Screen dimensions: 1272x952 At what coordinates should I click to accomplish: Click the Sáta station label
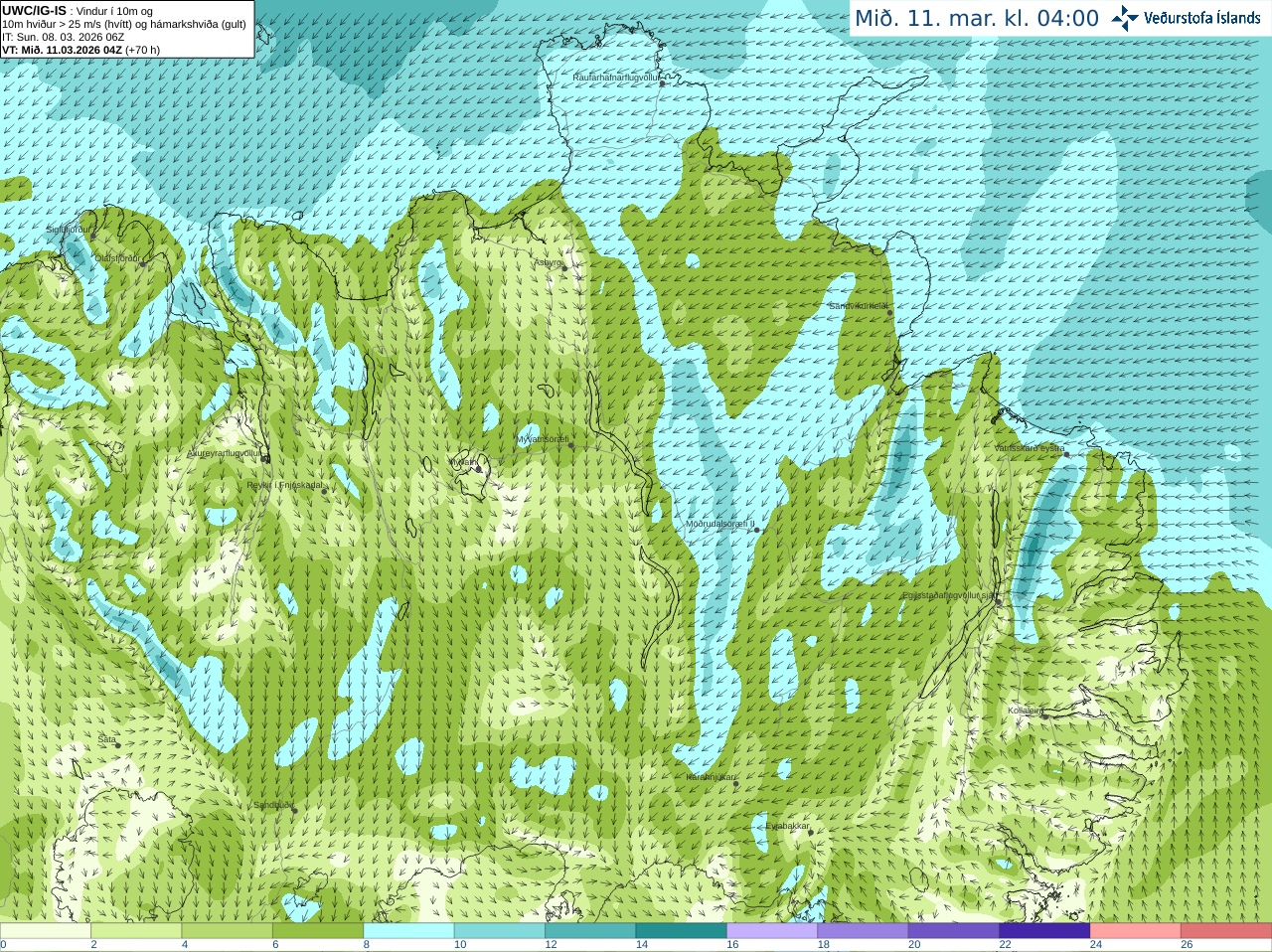(x=107, y=739)
